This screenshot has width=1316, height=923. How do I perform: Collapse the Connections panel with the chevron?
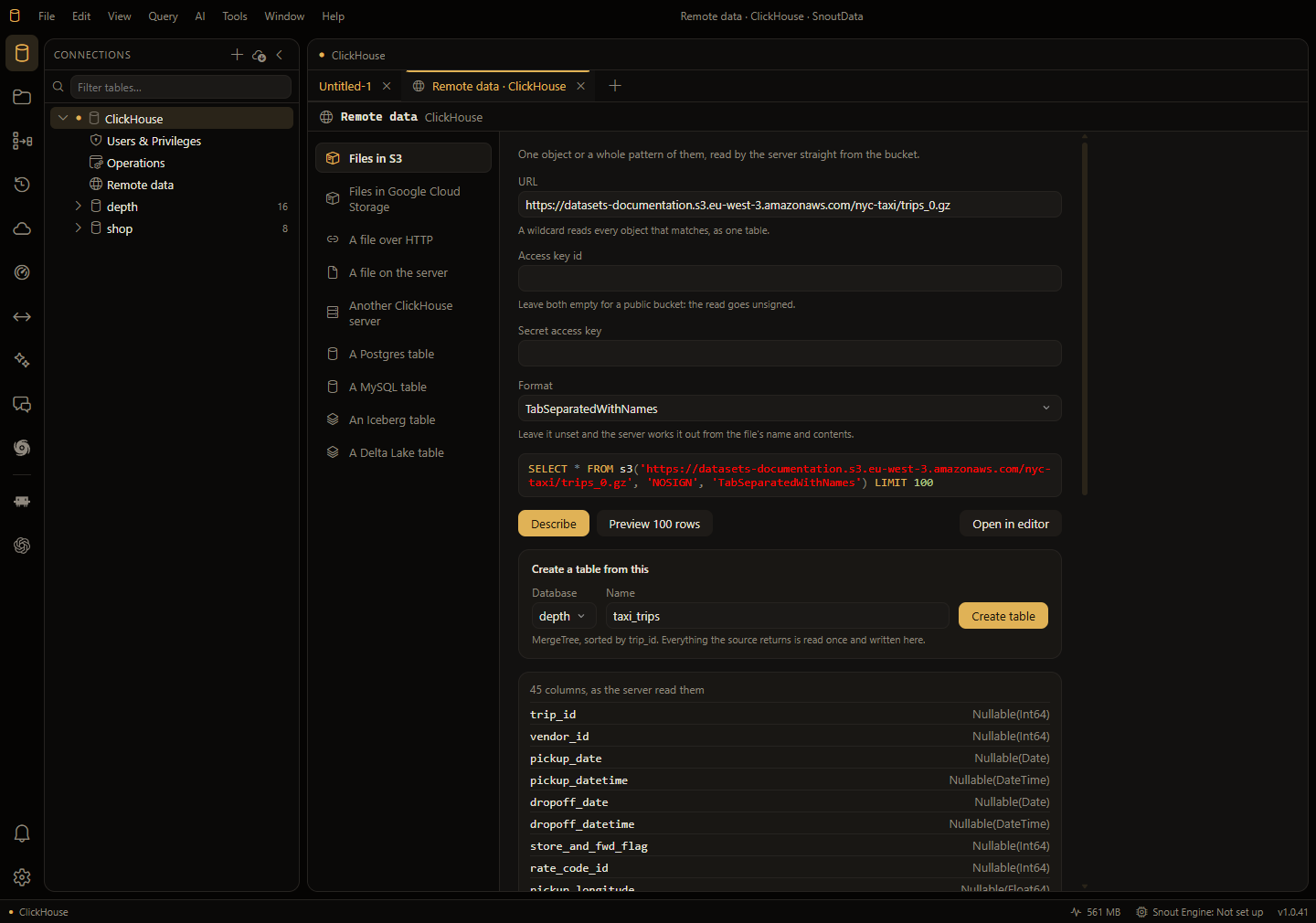coord(280,55)
